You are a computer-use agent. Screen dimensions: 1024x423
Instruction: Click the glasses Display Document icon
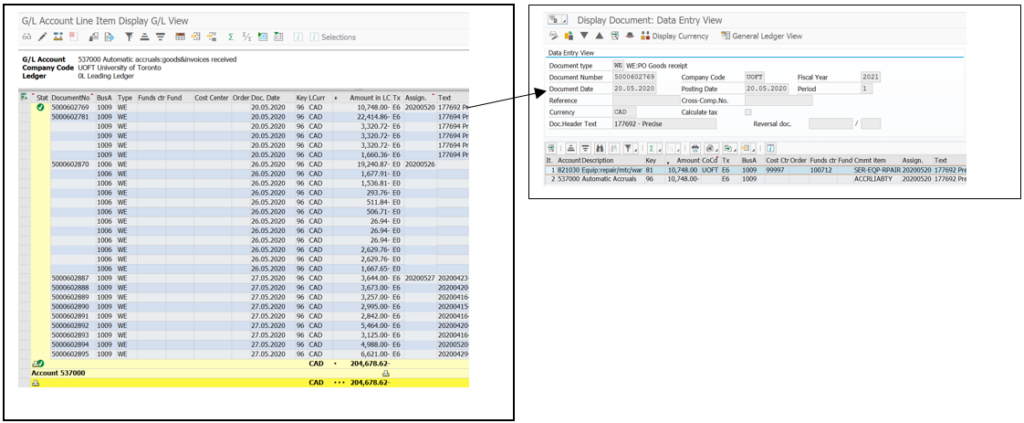point(27,37)
